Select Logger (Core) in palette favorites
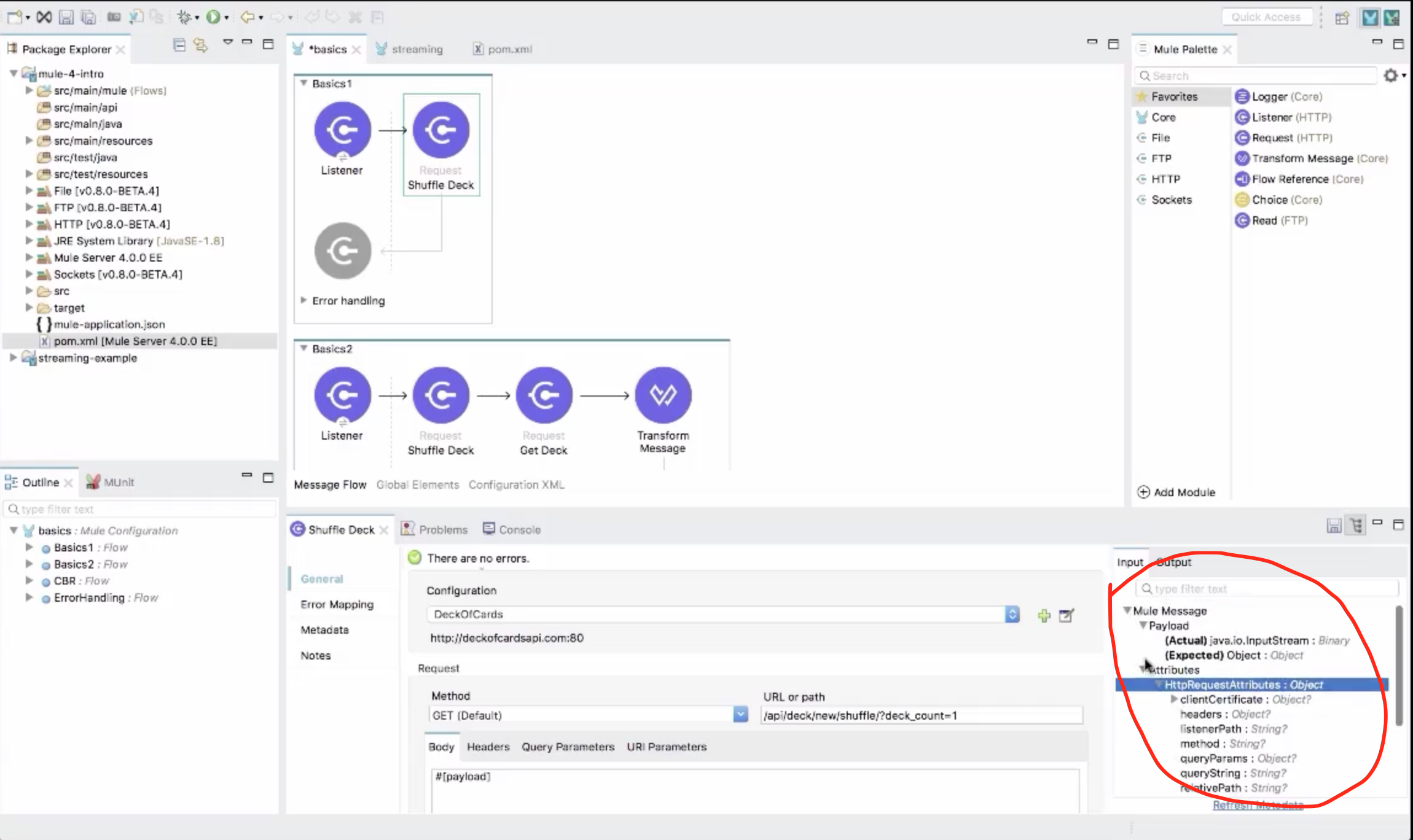 coord(1286,96)
